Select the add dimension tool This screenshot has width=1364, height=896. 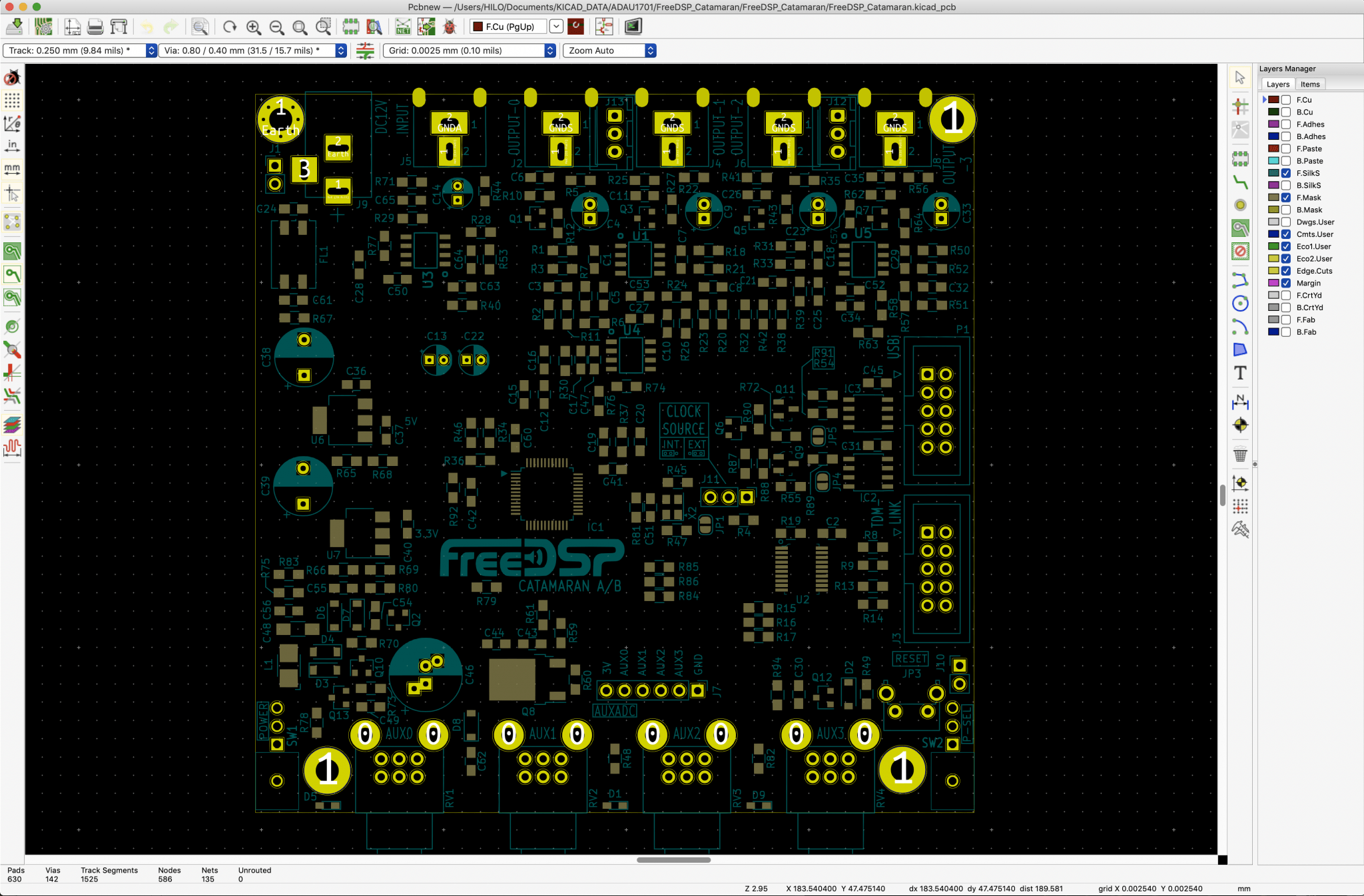pyautogui.click(x=1240, y=401)
